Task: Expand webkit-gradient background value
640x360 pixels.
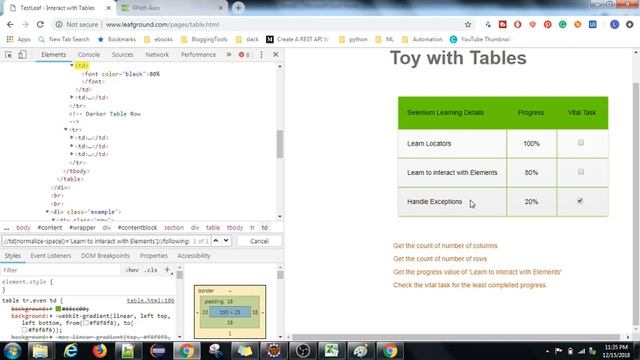Action: coord(51,316)
